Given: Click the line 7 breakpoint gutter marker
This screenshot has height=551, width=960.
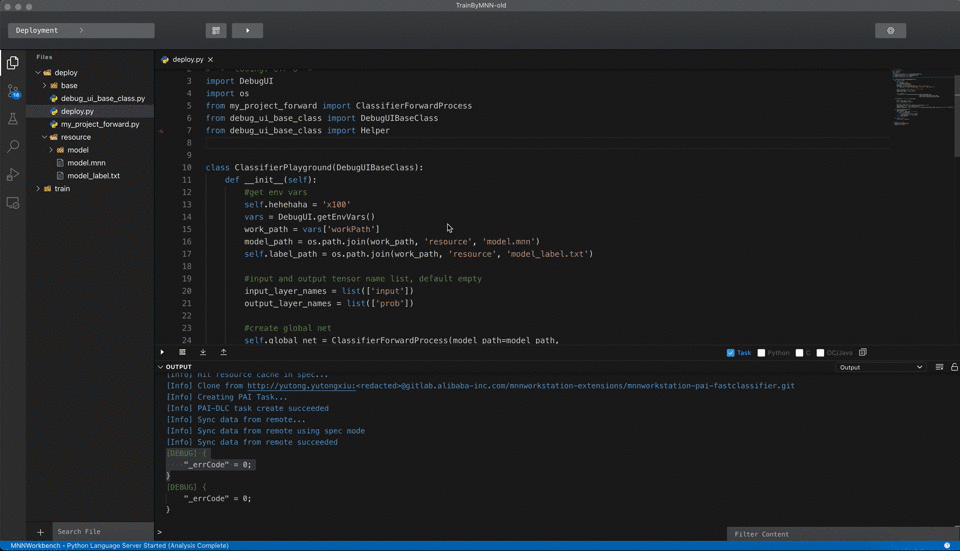Looking at the screenshot, I should coord(161,131).
